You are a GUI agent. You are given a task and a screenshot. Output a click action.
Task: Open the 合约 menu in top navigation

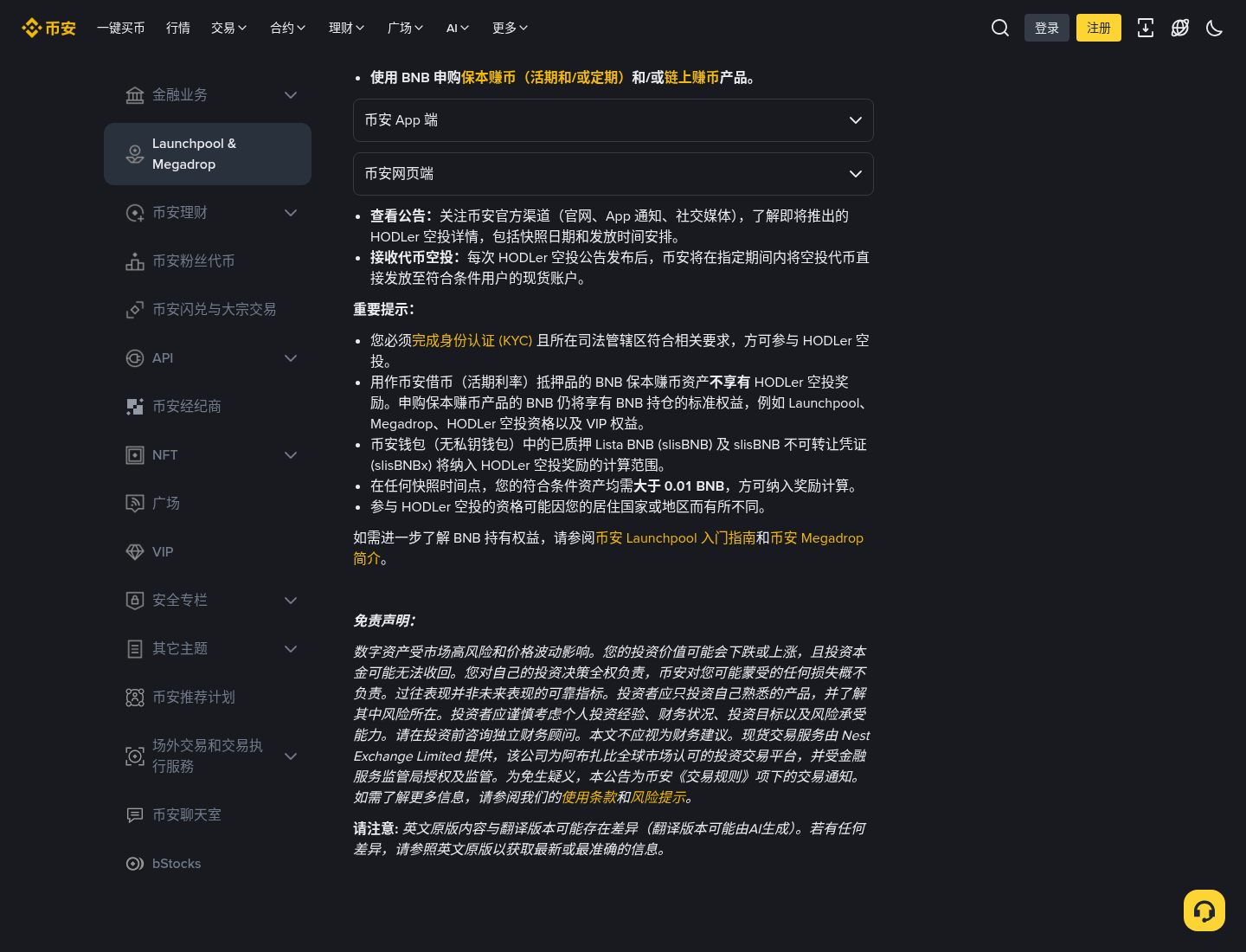288,28
